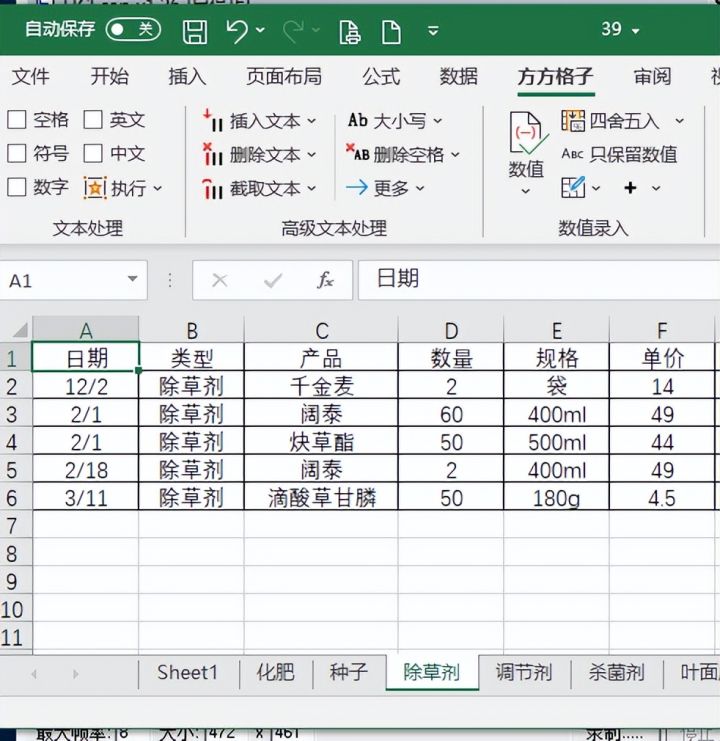The width and height of the screenshot is (720, 741).
Task: Click the blue arrow 更多 icon
Action: point(357,188)
